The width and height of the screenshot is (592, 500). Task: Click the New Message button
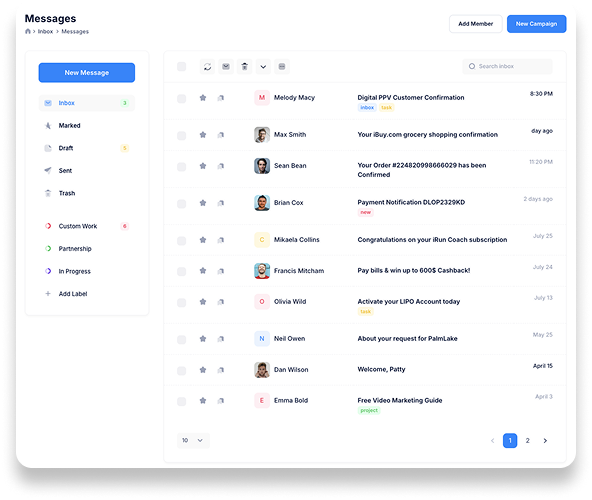pyautogui.click(x=87, y=73)
